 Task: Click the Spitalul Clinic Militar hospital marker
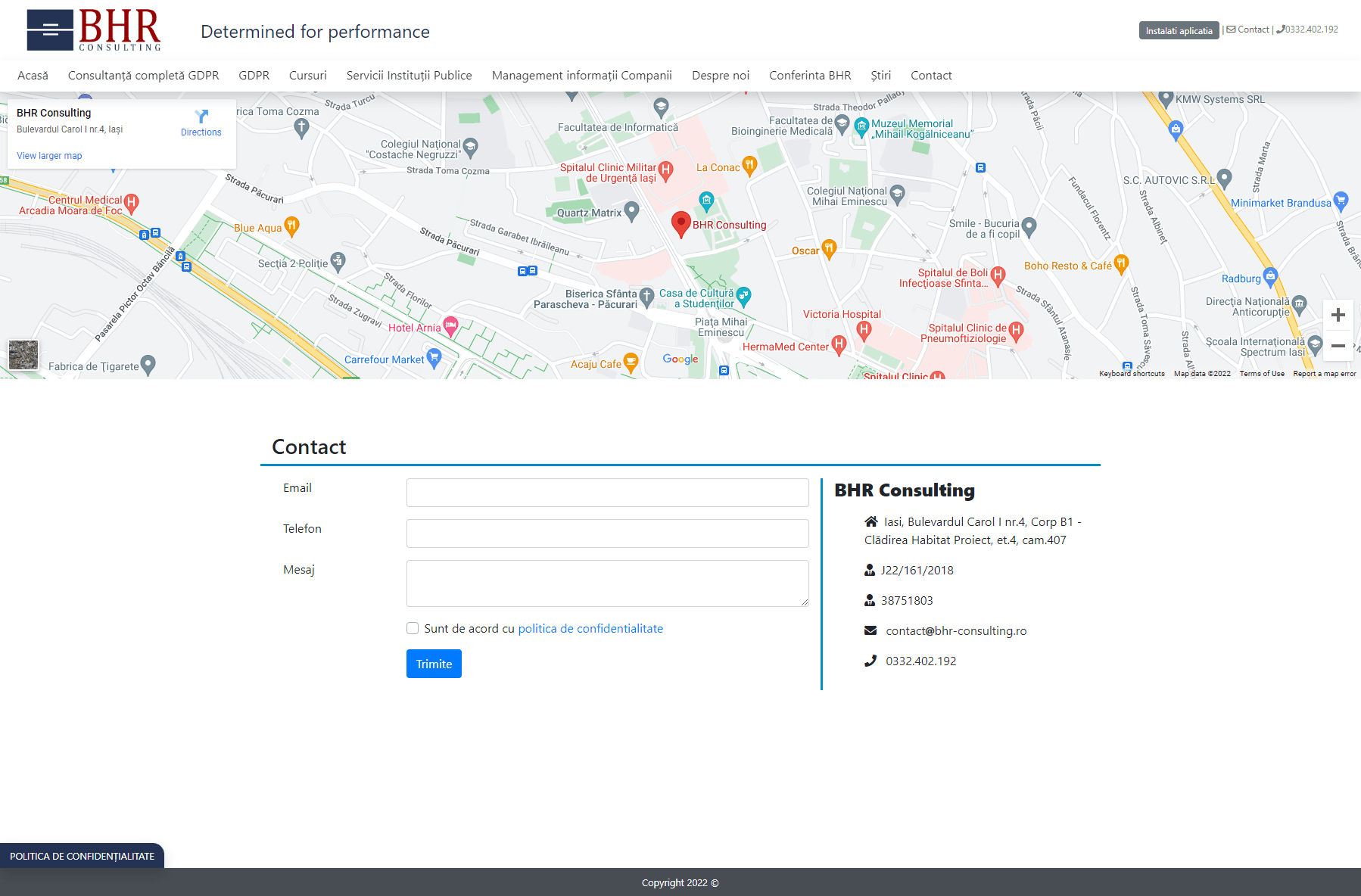click(x=666, y=170)
